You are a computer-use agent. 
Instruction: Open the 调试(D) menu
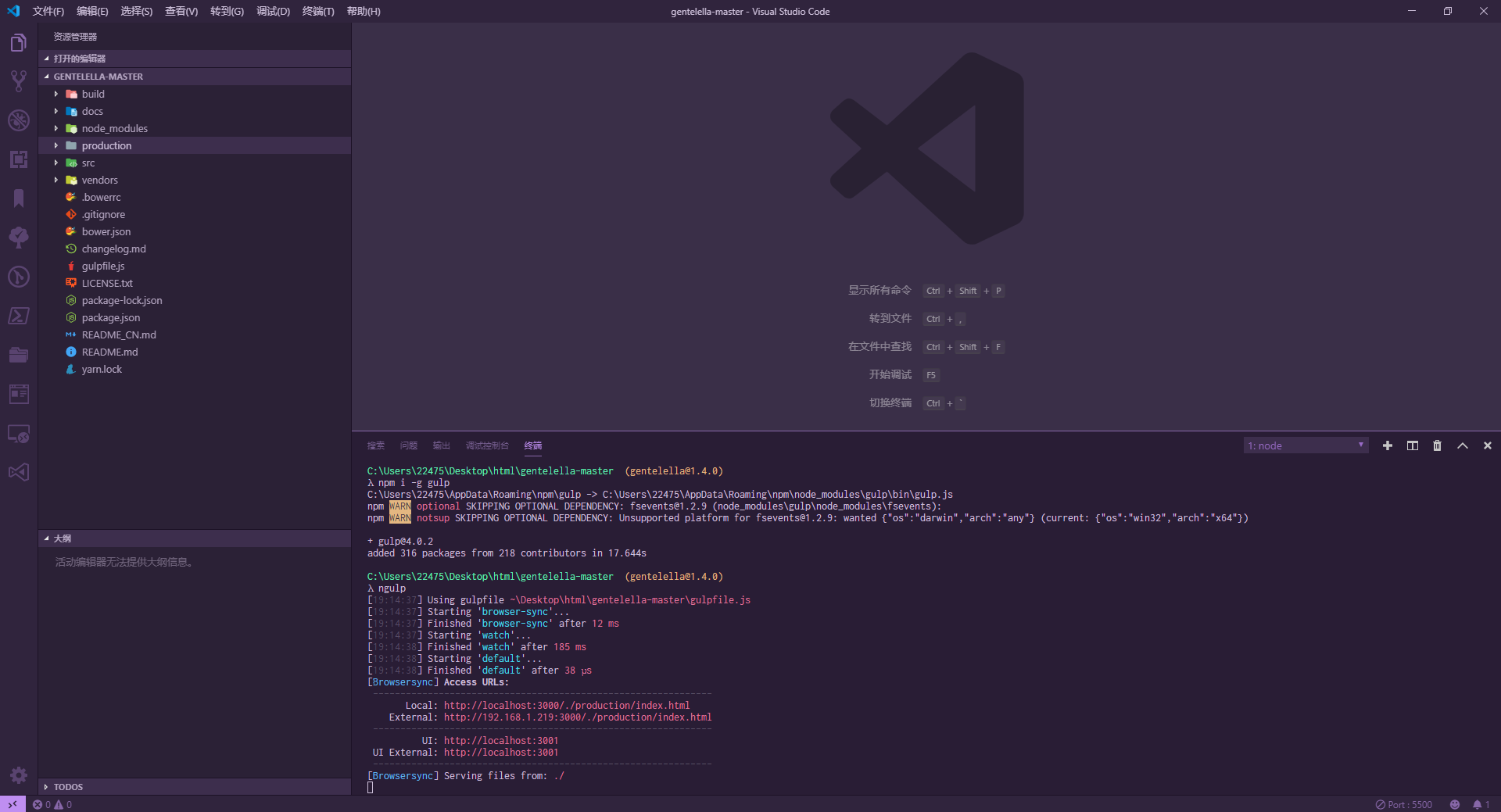pyautogui.click(x=273, y=11)
